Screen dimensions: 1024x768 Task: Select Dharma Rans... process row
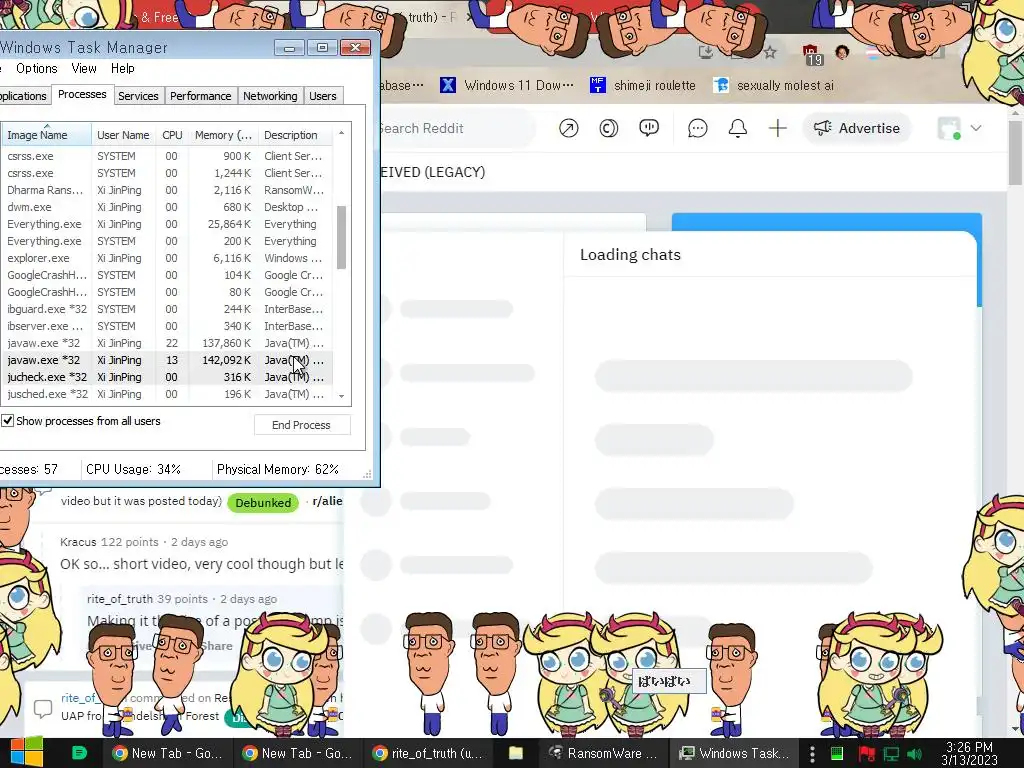click(x=167, y=190)
